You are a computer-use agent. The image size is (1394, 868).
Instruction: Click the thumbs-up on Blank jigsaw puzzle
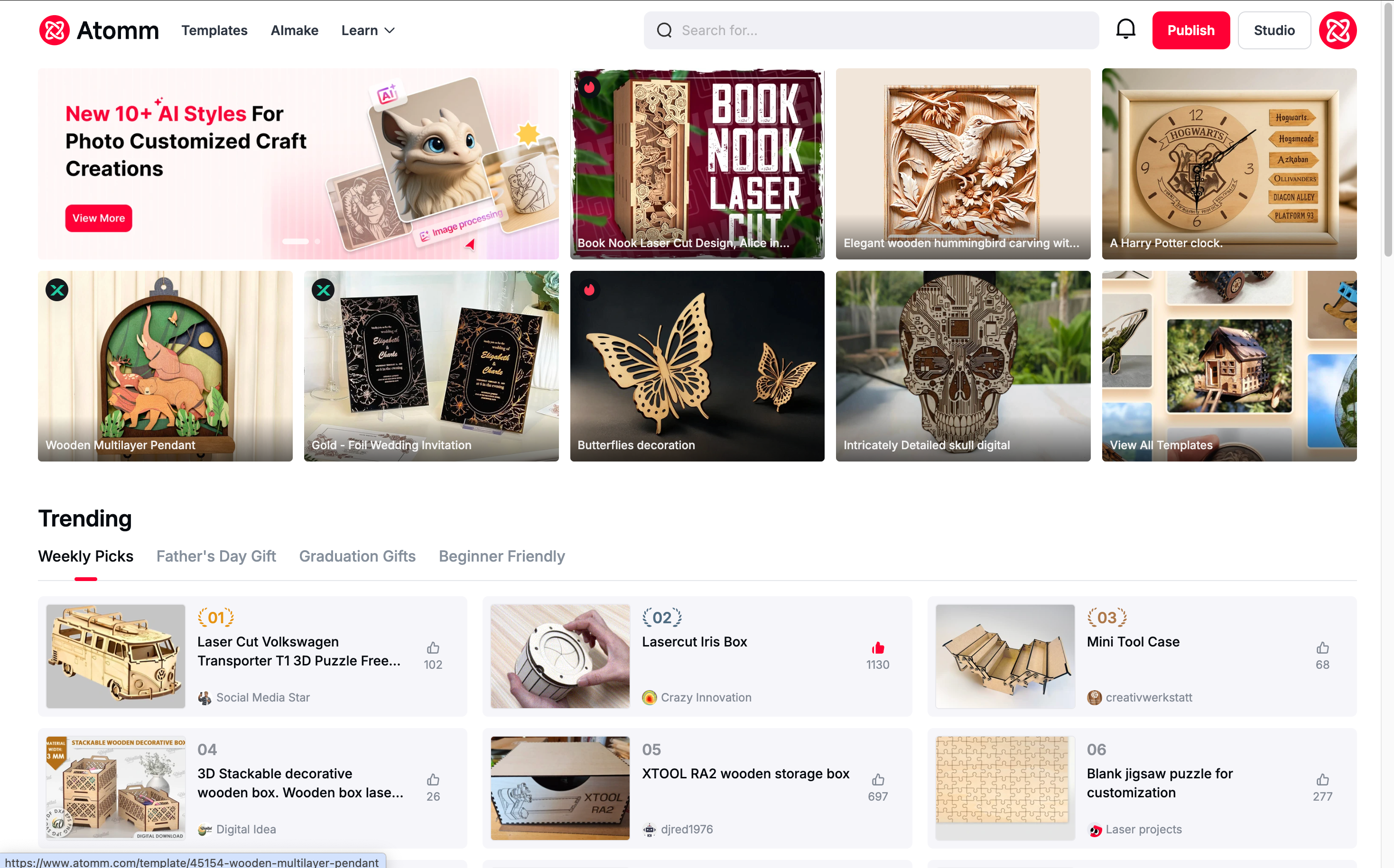pos(1323,780)
